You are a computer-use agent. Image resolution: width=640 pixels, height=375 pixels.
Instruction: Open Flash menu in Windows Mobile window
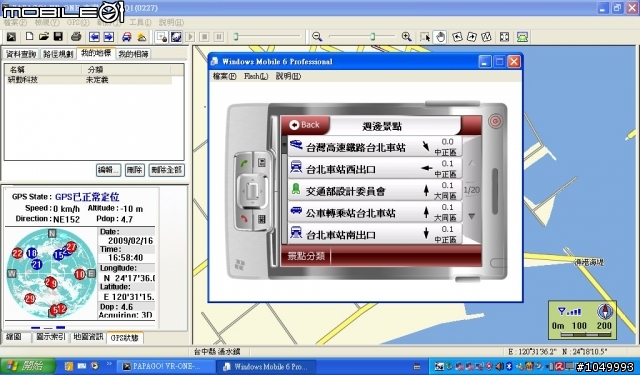click(256, 76)
